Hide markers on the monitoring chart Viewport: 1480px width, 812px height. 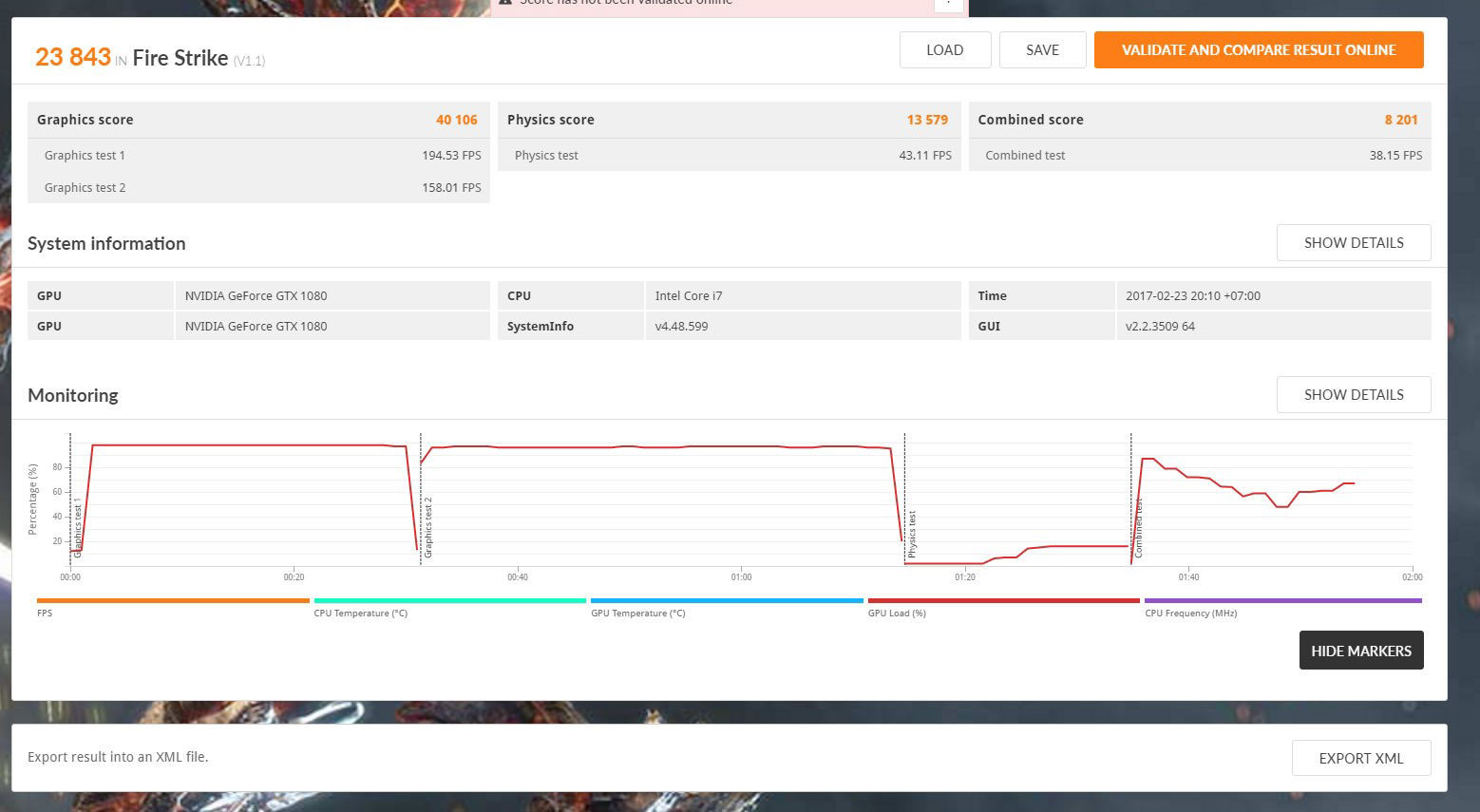pos(1360,651)
